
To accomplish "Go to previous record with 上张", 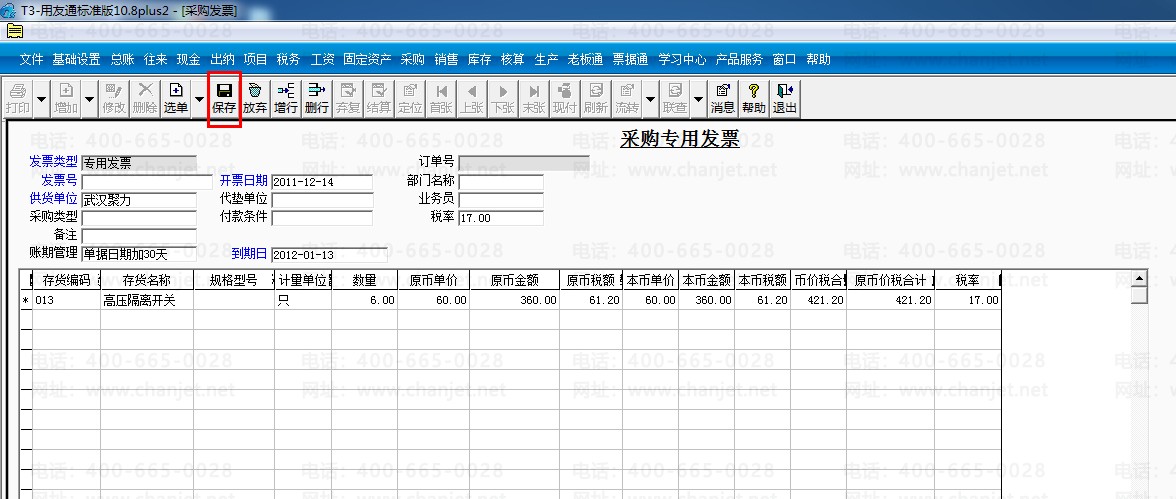I will [472, 98].
